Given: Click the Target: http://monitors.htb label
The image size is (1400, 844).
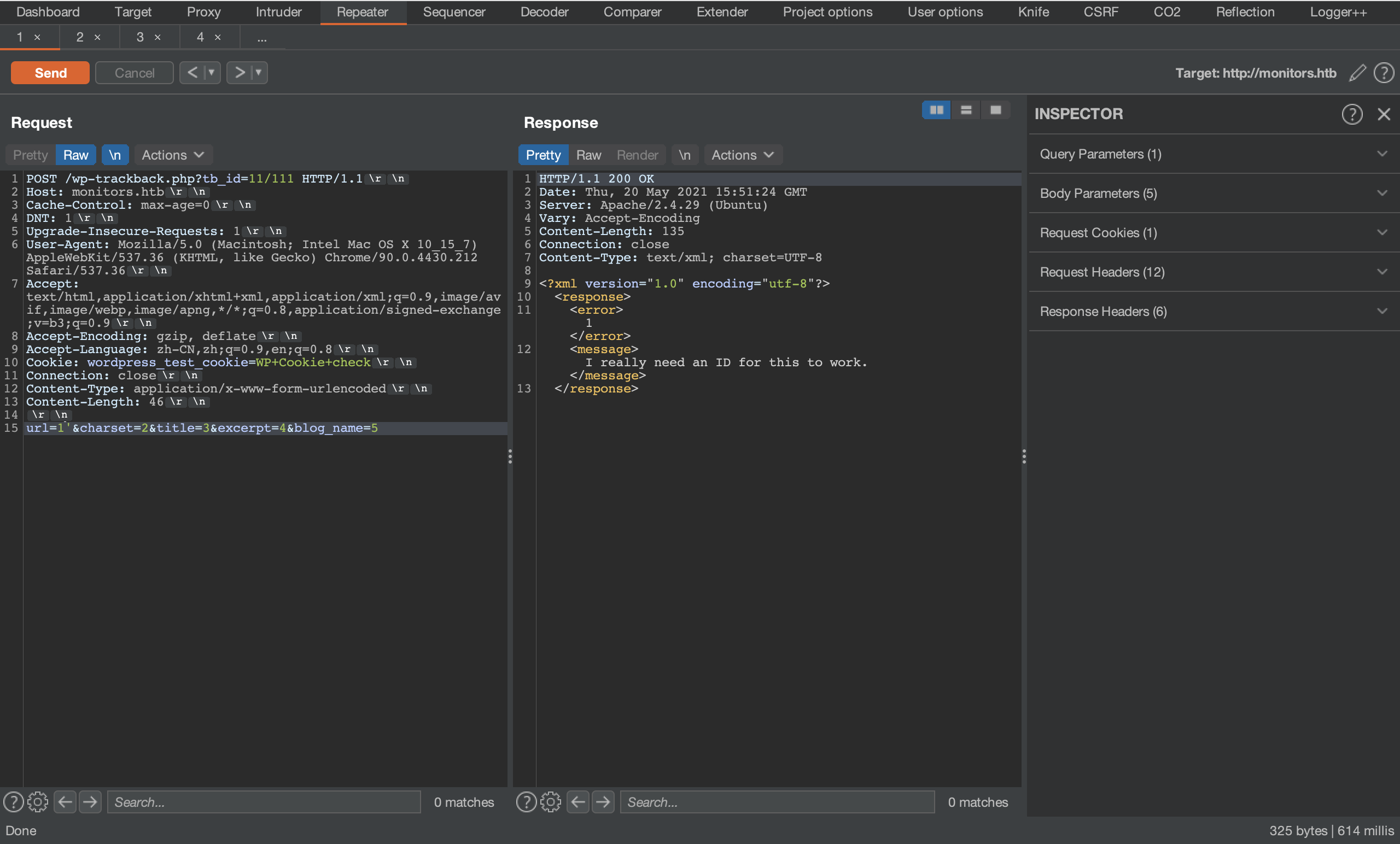Looking at the screenshot, I should 1256,73.
